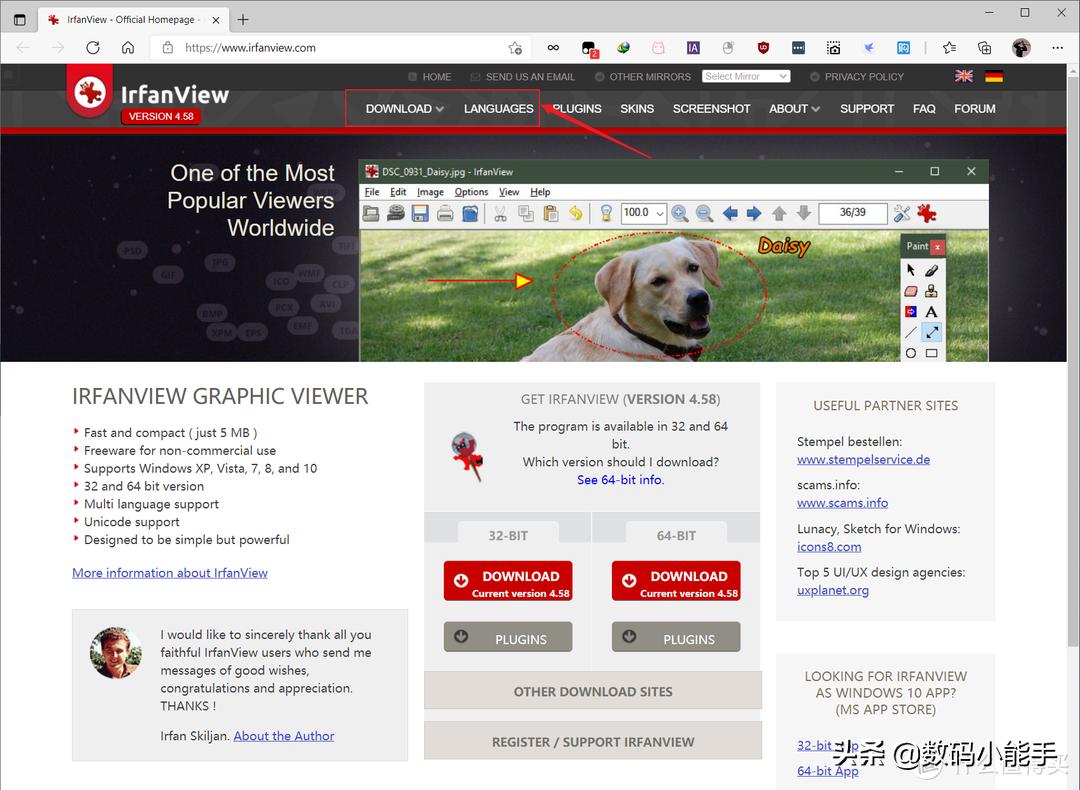Click the scissors cut icon on the toolbar

(x=500, y=212)
